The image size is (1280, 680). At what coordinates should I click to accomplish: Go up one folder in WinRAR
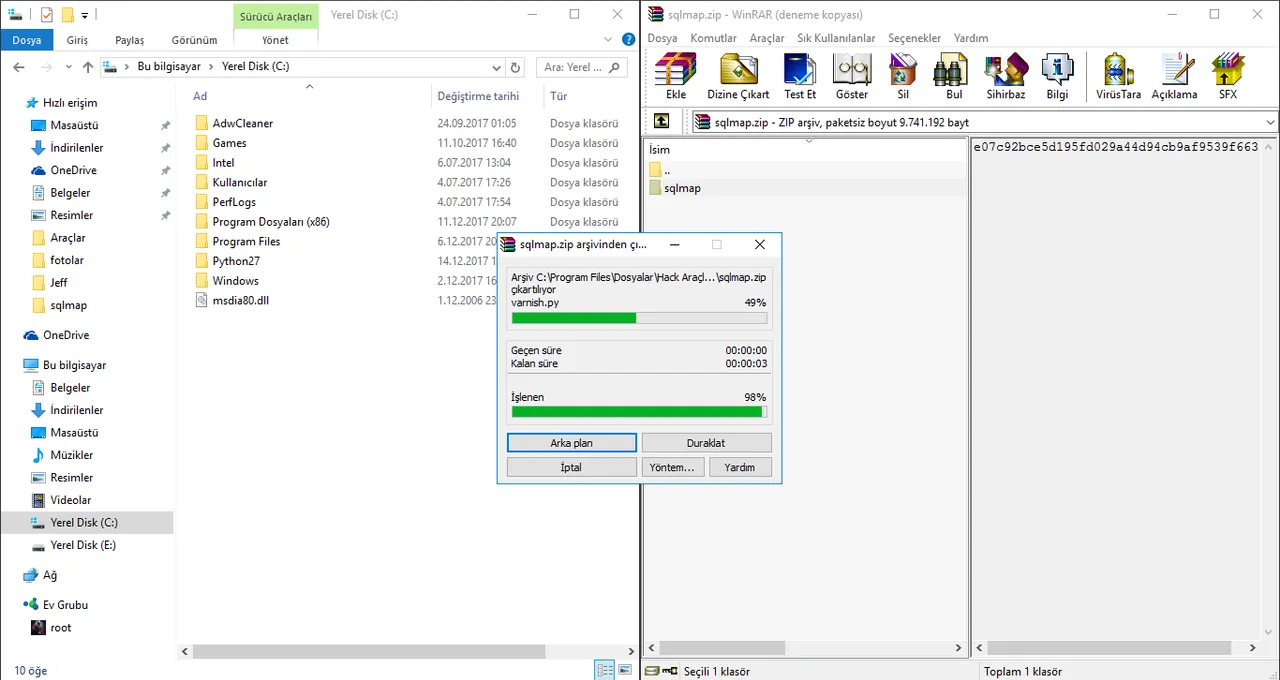pos(662,121)
